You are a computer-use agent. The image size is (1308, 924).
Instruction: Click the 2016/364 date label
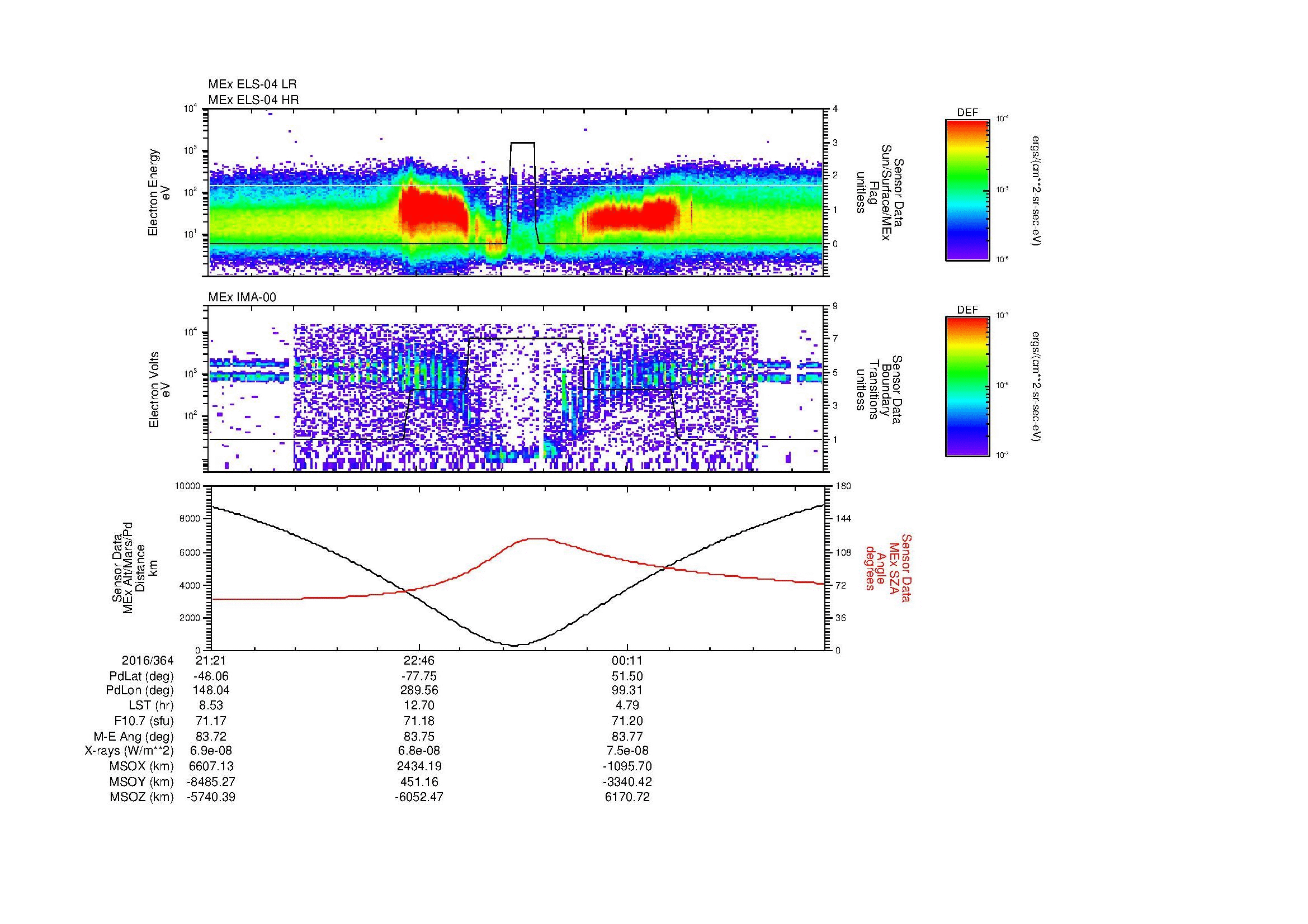(x=148, y=661)
